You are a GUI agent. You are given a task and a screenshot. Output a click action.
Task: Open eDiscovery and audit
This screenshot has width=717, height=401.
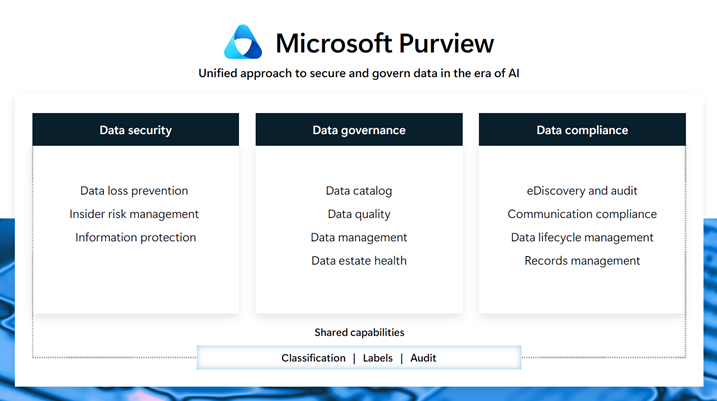(582, 191)
